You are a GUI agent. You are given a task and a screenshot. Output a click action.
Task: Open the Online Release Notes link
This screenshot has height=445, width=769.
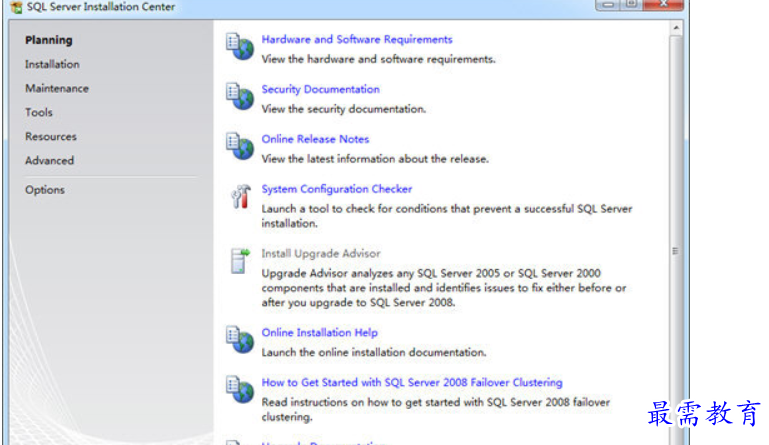[315, 139]
